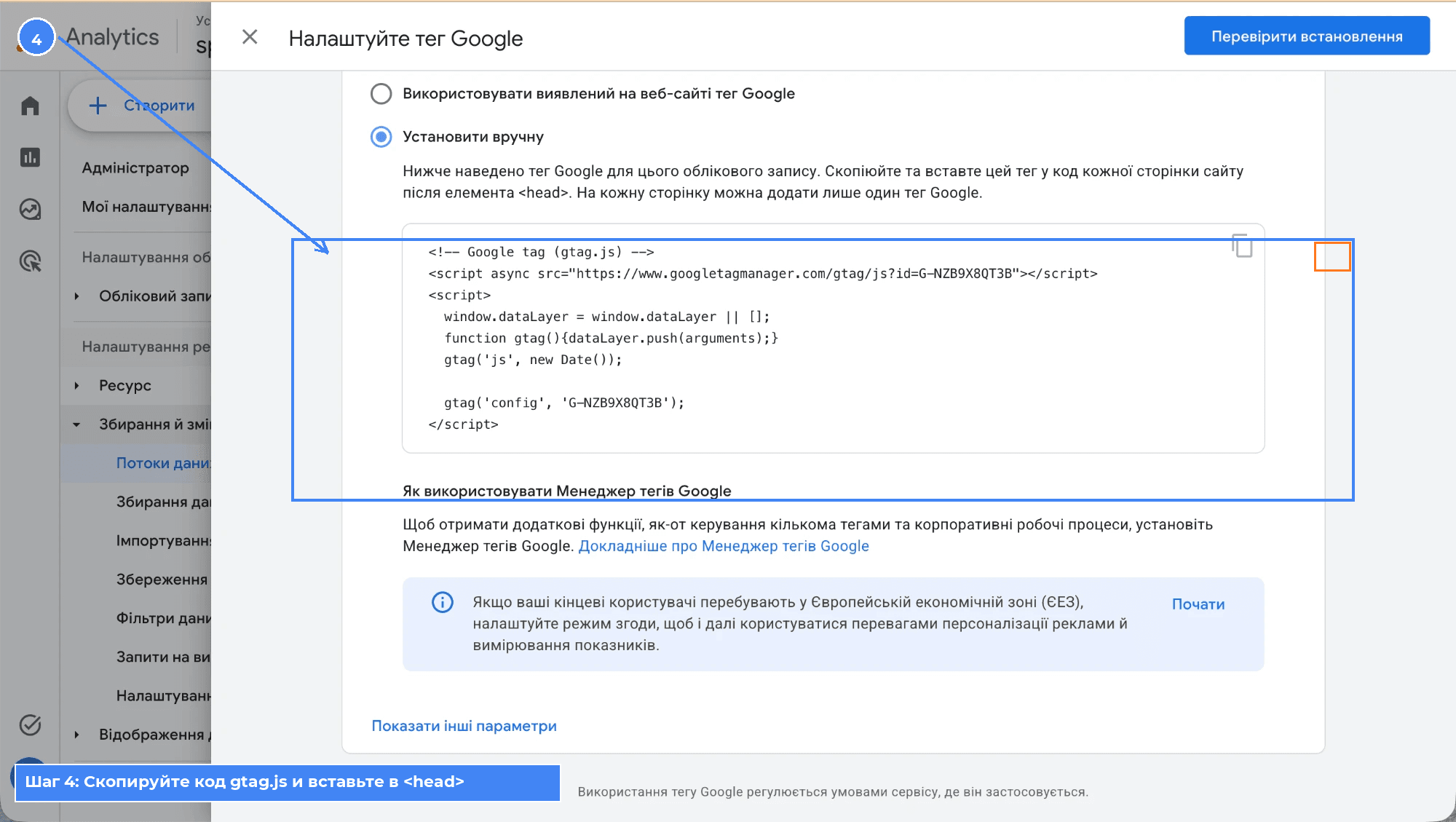Image resolution: width=1456 pixels, height=822 pixels.
Task: Expand the Обліковий запис section arrow
Action: (77, 296)
